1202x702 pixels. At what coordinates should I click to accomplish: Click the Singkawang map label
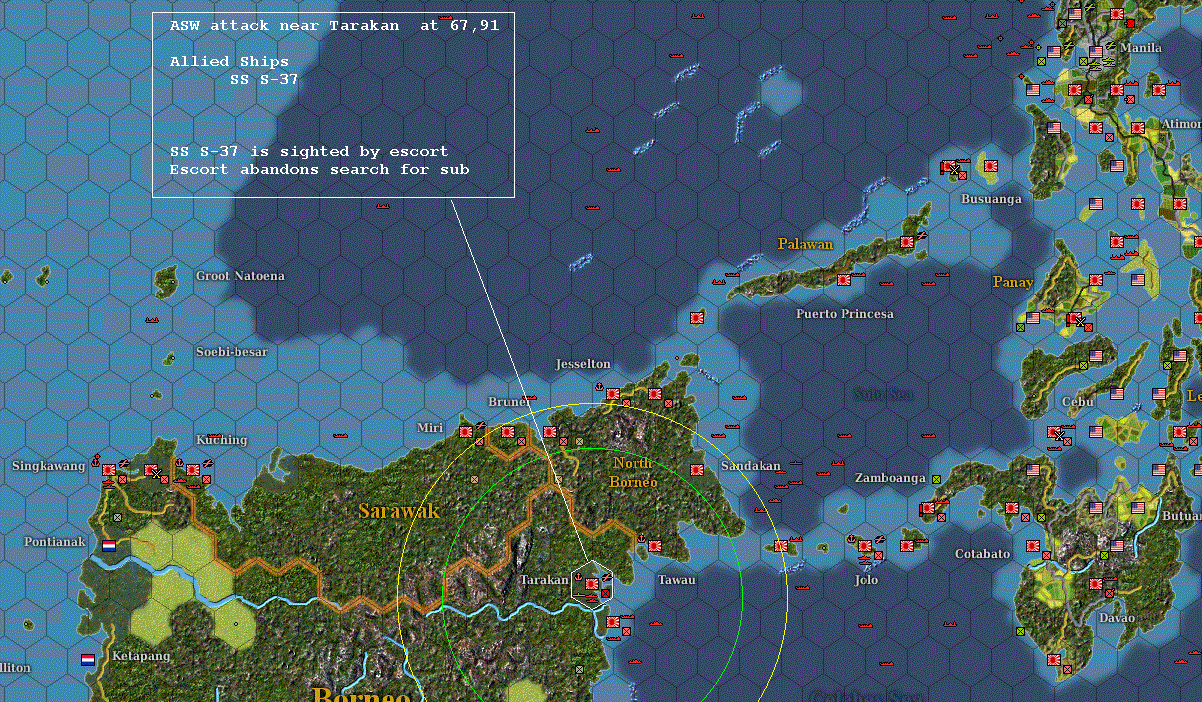pos(49,466)
